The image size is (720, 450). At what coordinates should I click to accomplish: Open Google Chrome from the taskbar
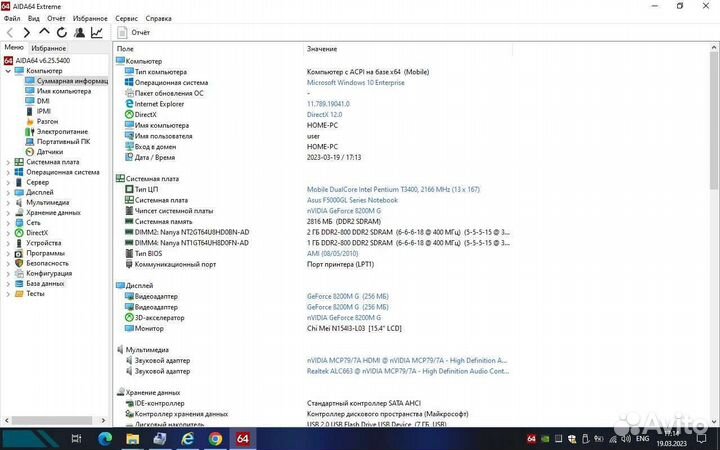(215, 439)
